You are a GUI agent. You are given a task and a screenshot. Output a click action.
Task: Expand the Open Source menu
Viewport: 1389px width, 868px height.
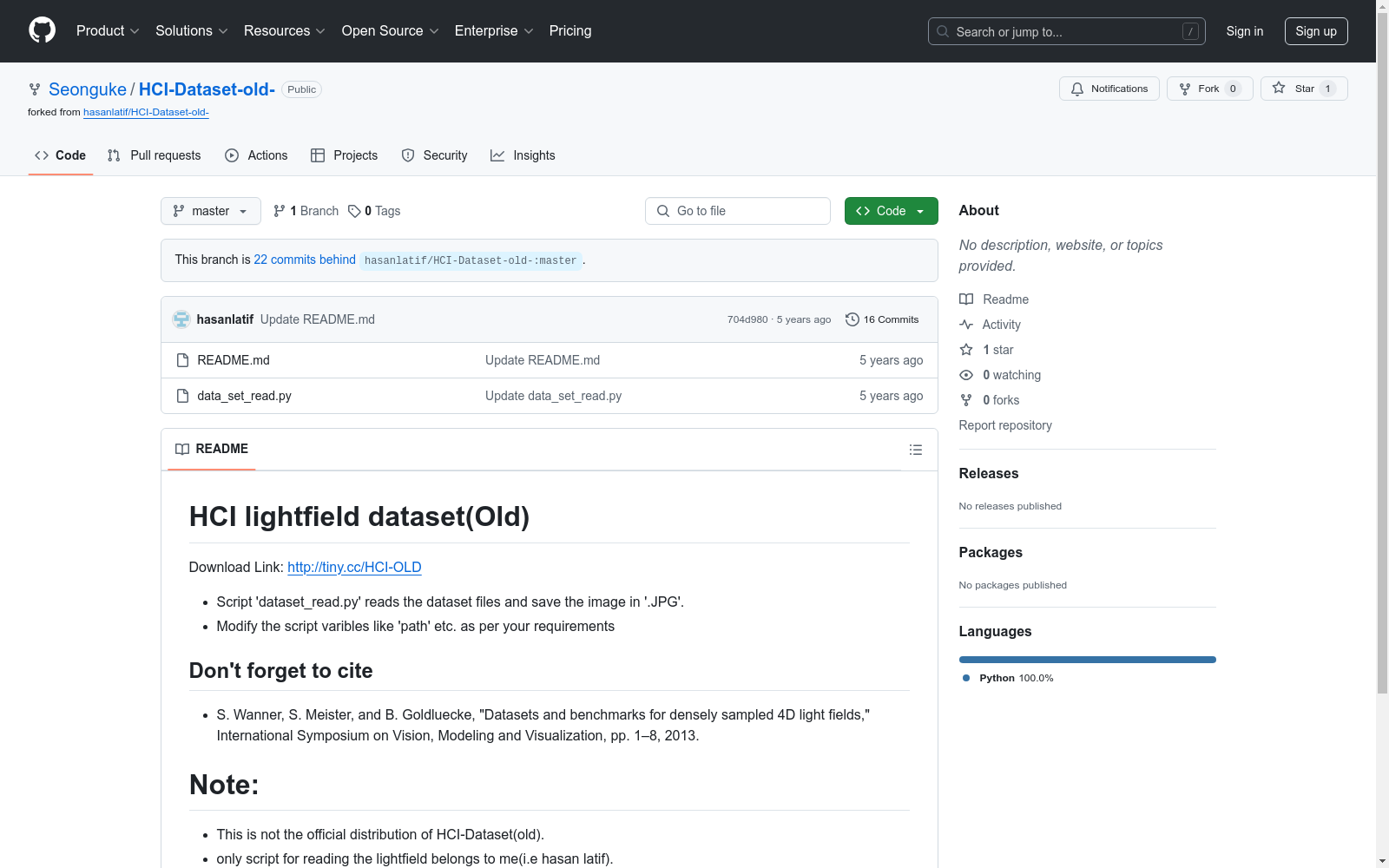click(391, 31)
